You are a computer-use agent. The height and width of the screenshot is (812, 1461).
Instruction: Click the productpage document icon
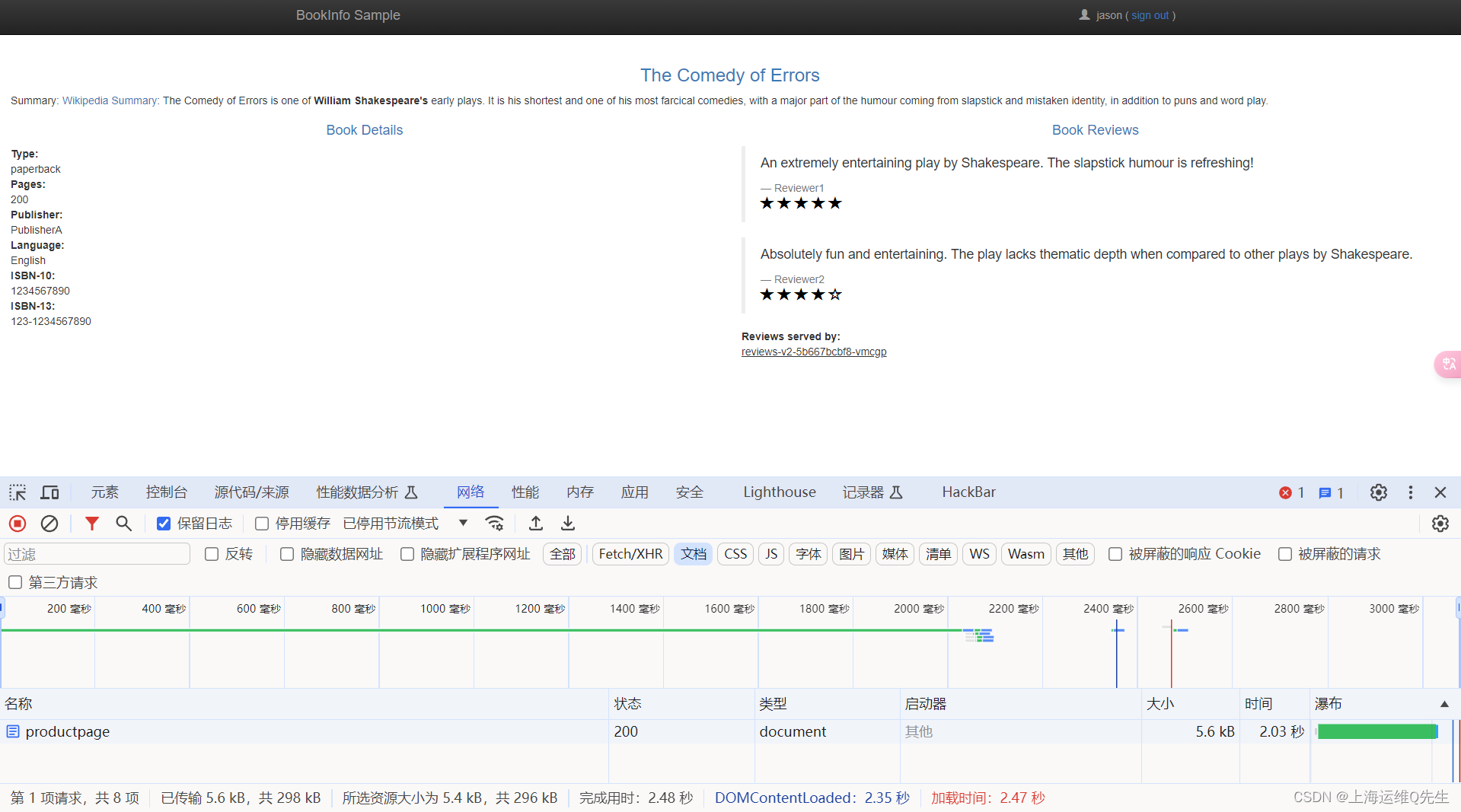click(13, 731)
